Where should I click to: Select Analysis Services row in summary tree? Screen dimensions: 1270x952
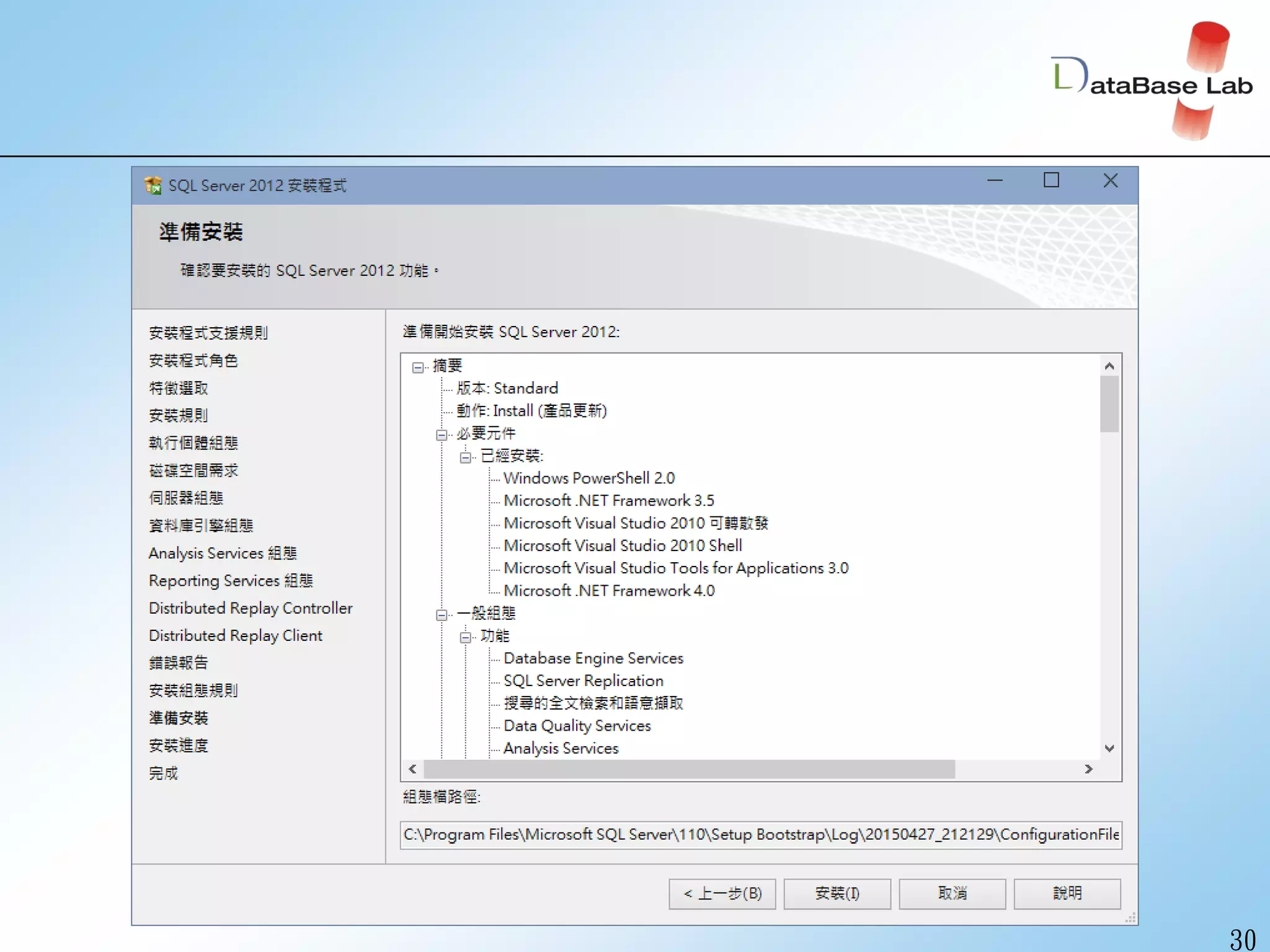(561, 748)
